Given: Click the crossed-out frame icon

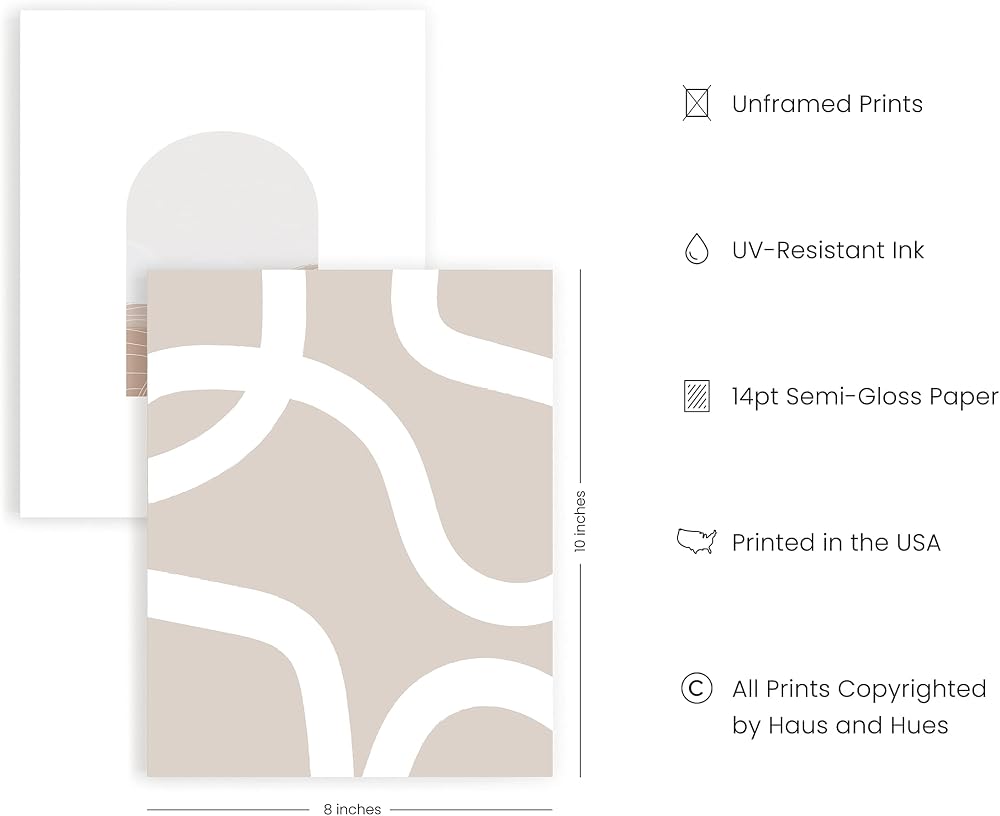Looking at the screenshot, I should 696,103.
